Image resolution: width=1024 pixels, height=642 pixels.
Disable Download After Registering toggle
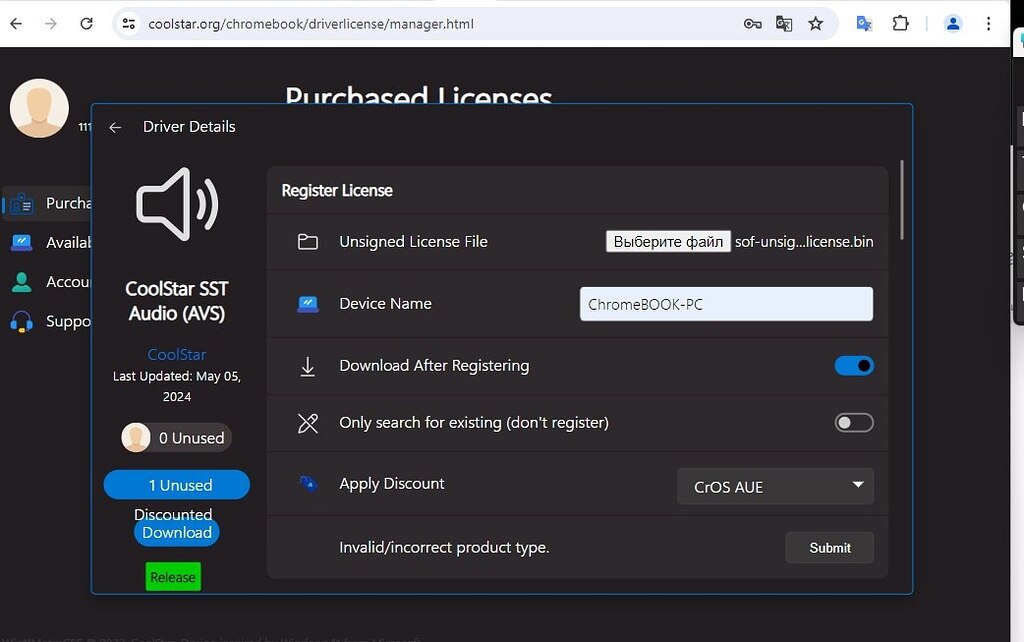(x=854, y=366)
